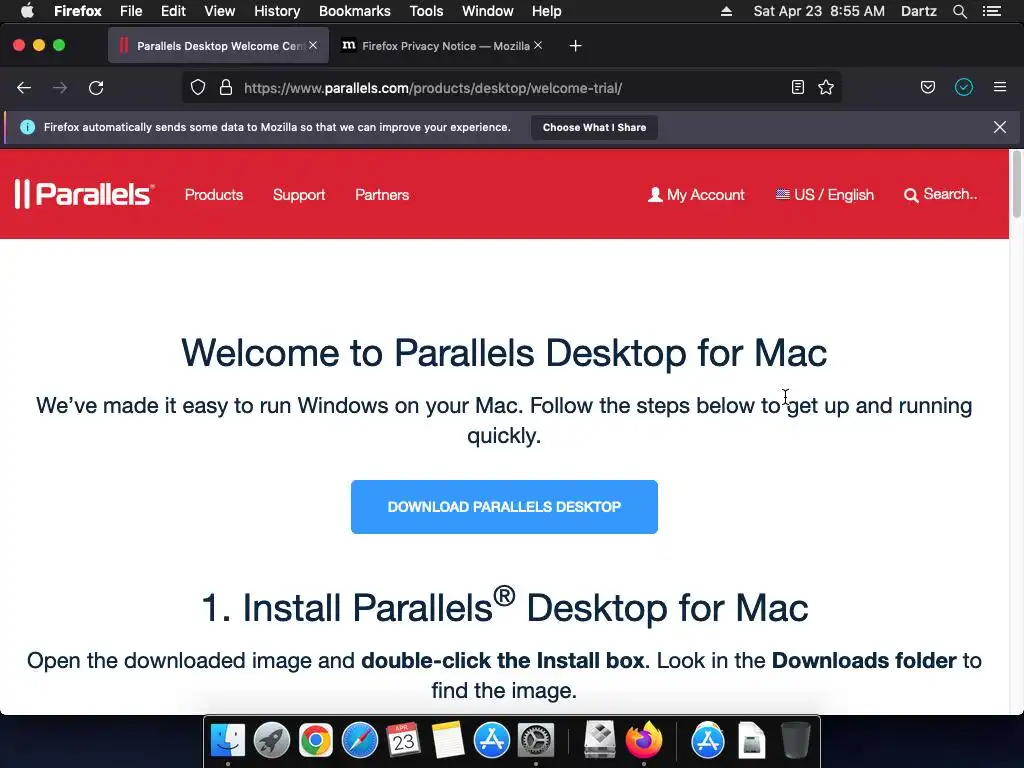
Task: Open the Products navigation menu
Action: (x=214, y=195)
